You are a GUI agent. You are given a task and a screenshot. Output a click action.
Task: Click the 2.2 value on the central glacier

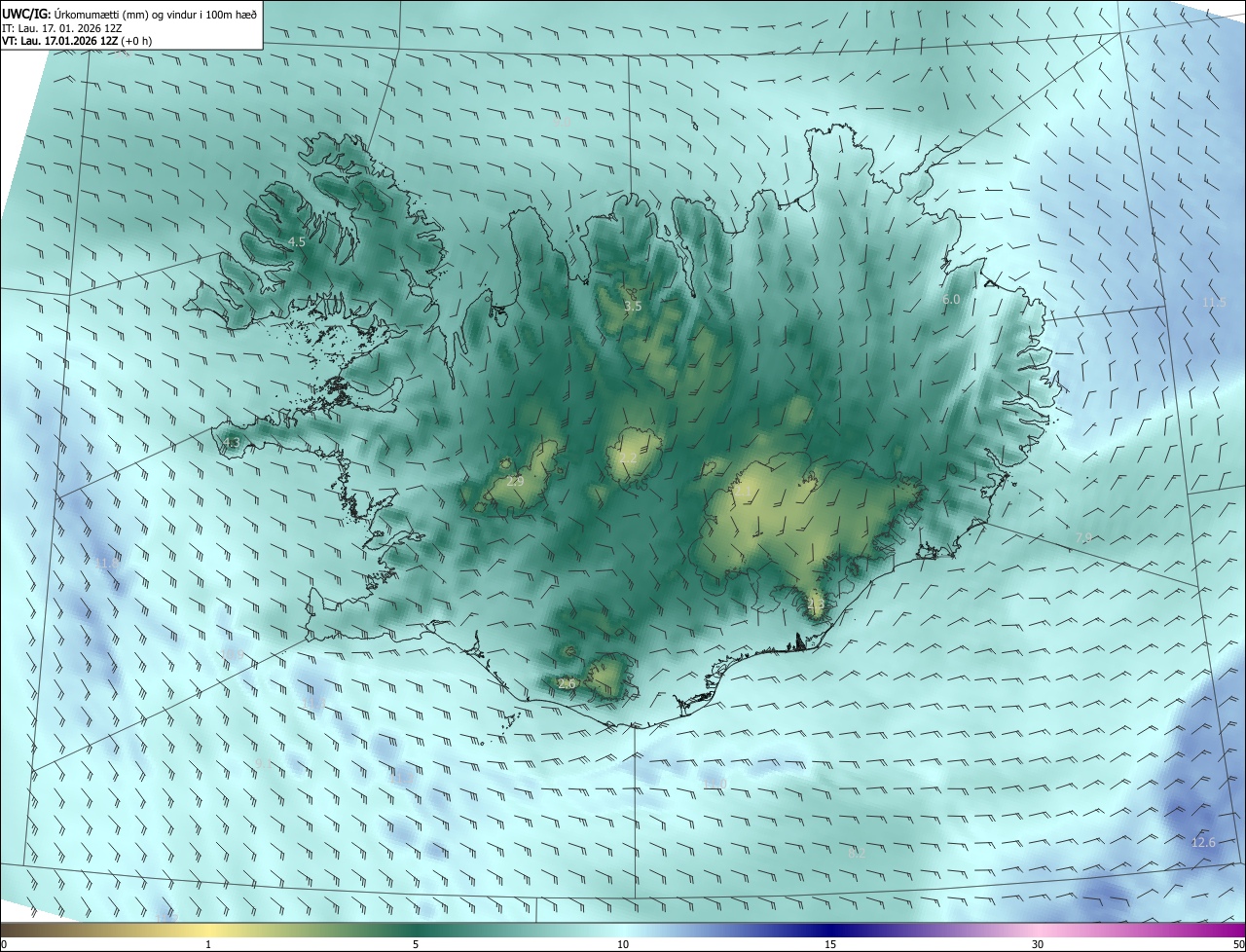(628, 458)
